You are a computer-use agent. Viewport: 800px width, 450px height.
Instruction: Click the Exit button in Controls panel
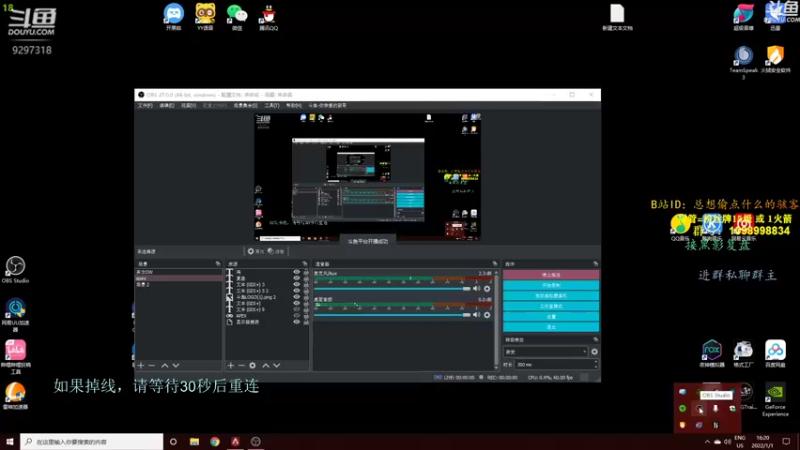tap(551, 327)
